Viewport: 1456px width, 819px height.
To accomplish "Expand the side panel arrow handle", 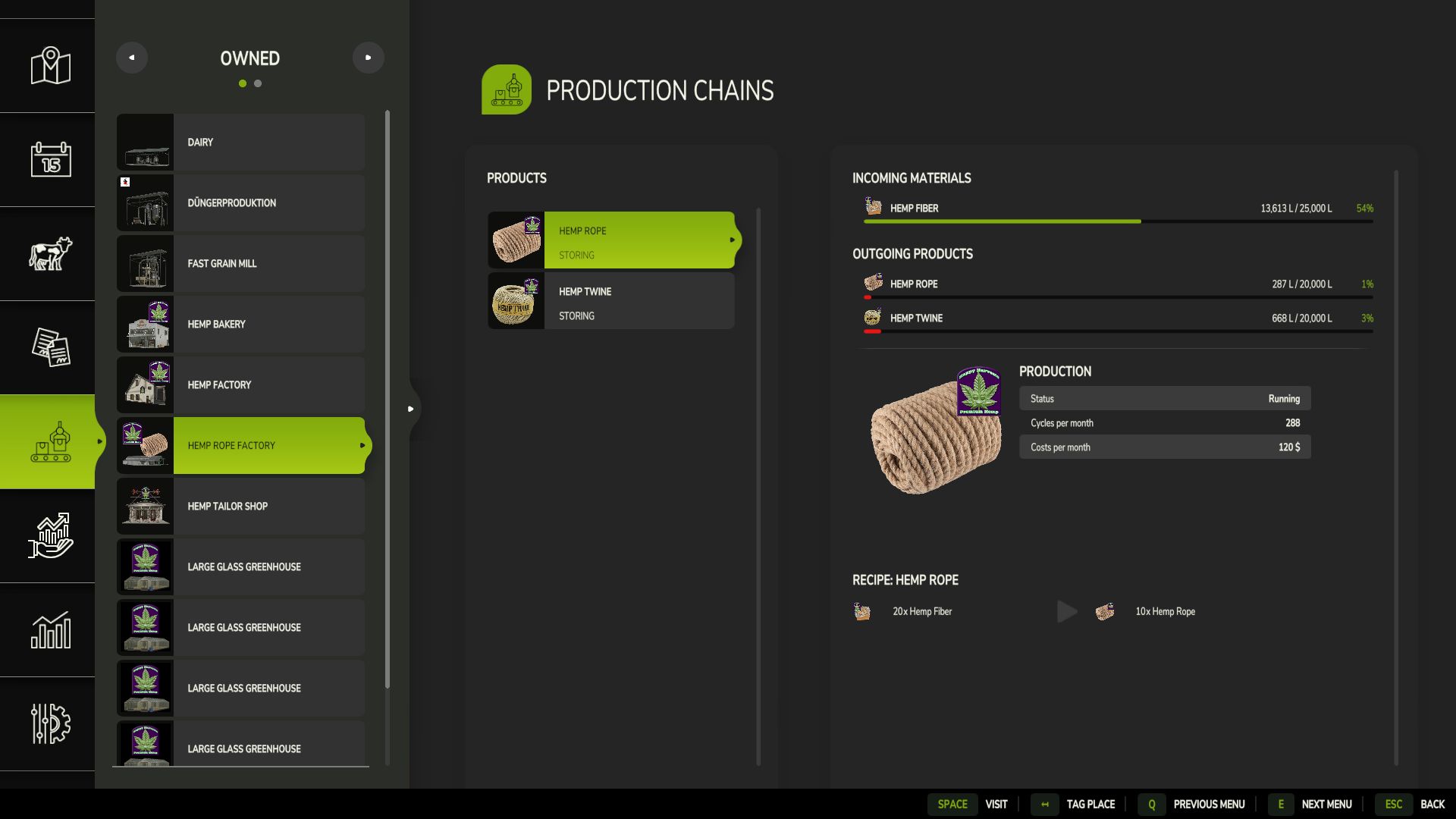I will pos(411,409).
